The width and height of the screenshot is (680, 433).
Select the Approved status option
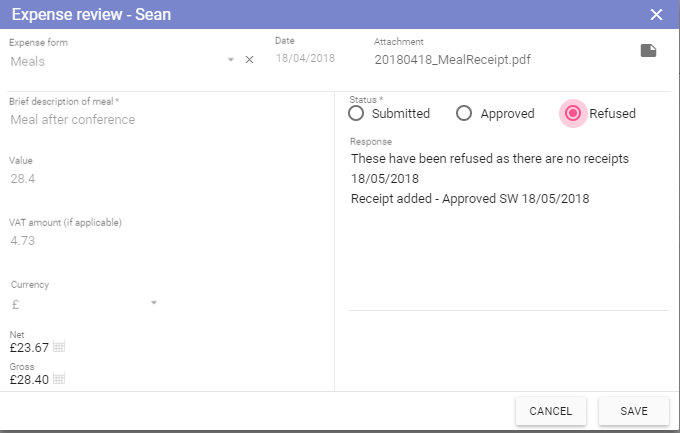(x=464, y=114)
